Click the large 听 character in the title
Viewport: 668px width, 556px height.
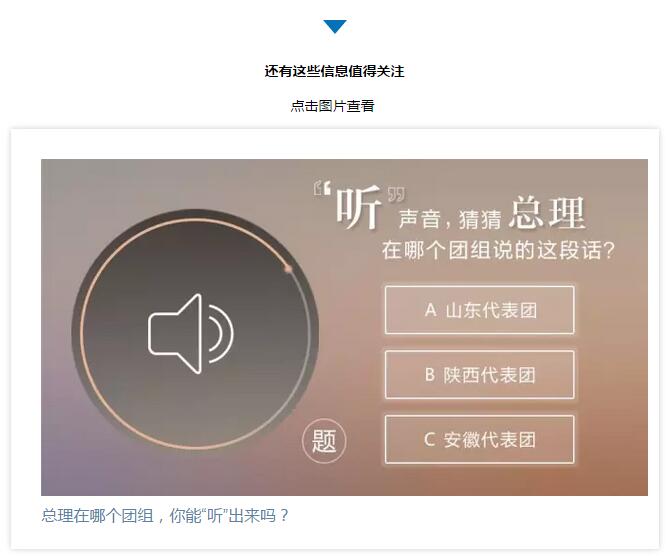pos(358,207)
